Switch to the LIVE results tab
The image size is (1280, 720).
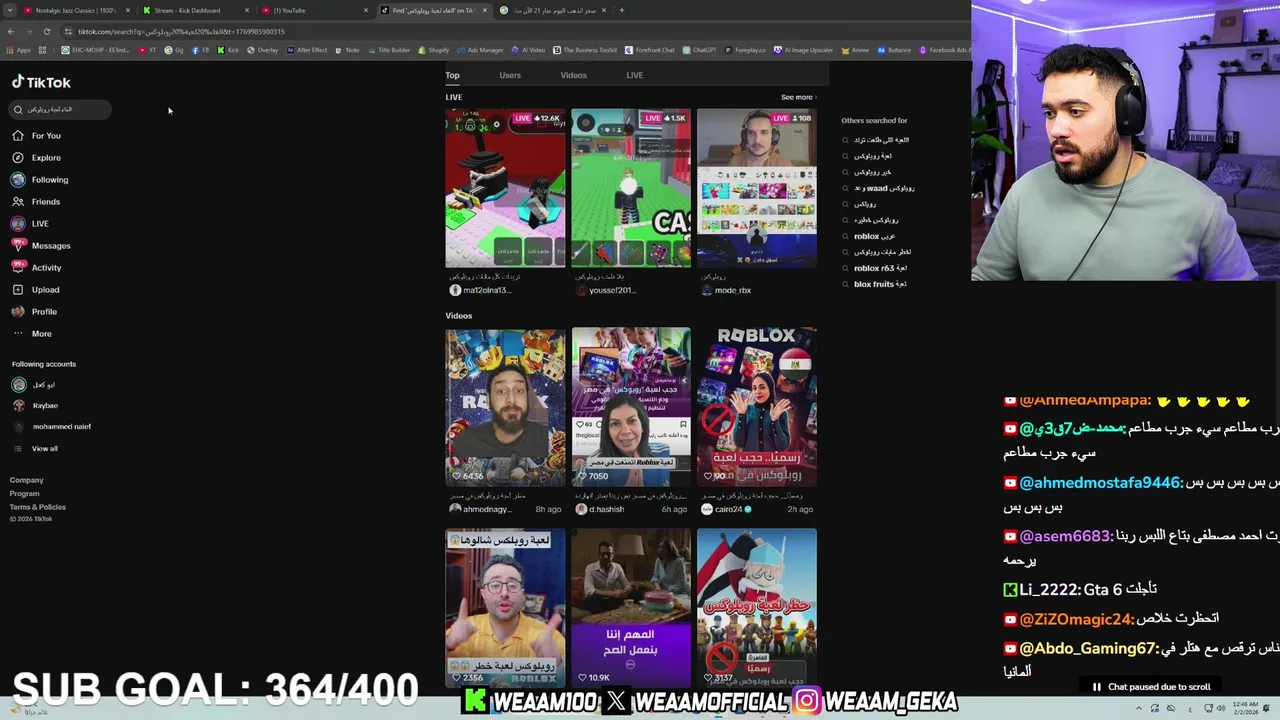[634, 75]
